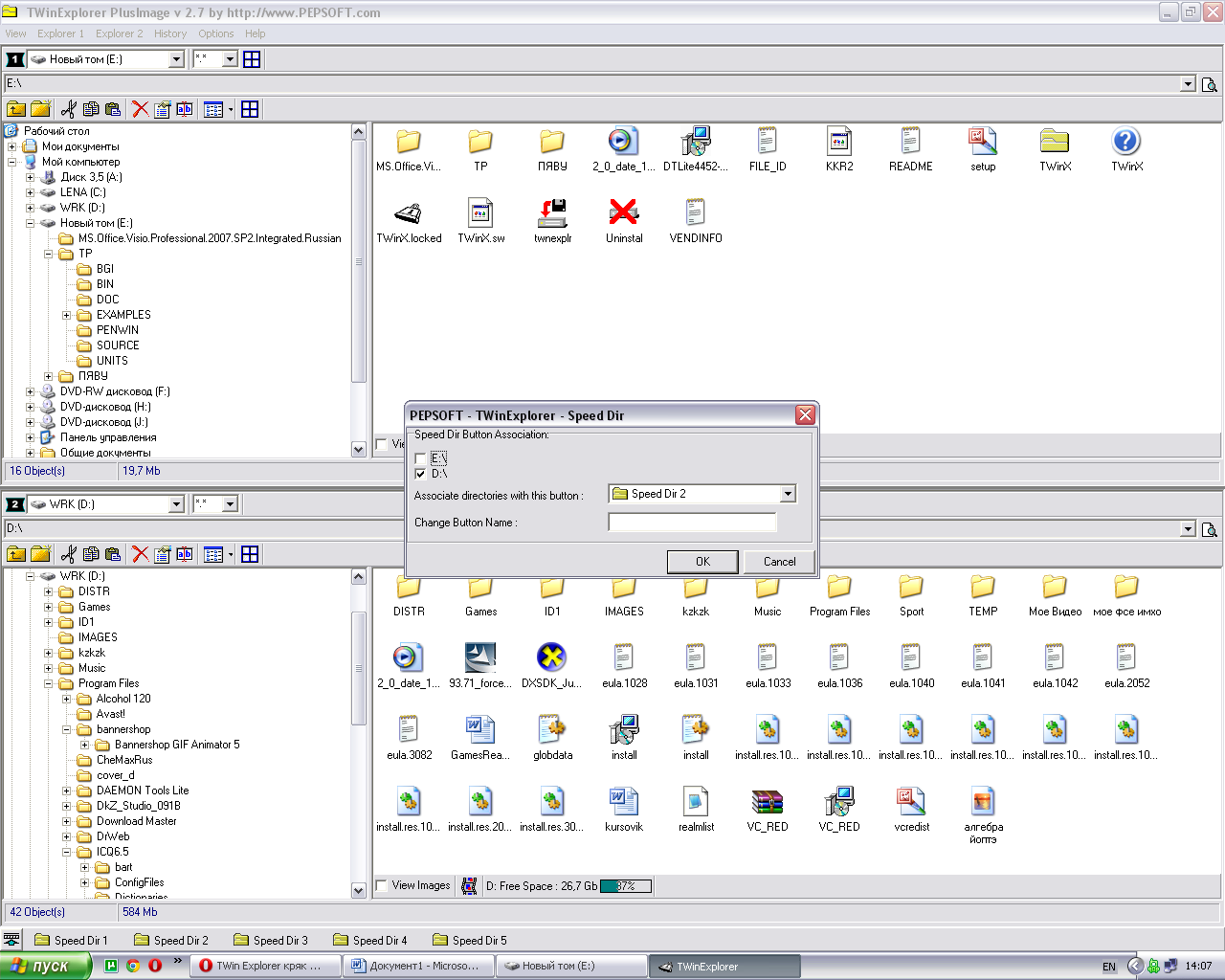Go up one folder in Explorer 1 toolbar
This screenshot has height=980, width=1225.
coord(16,109)
